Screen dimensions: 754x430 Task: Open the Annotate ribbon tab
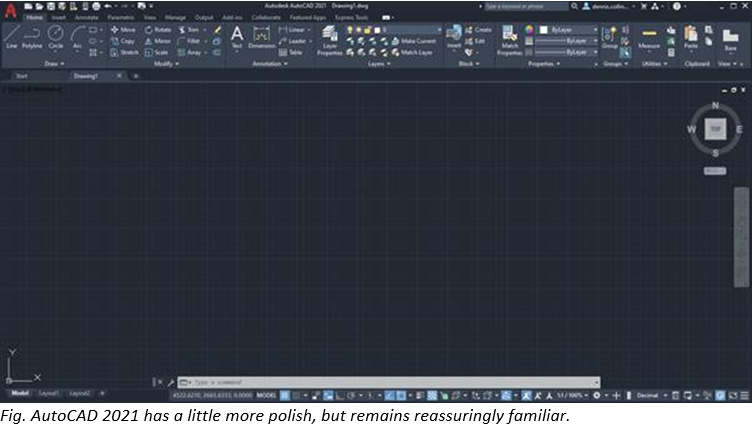87,17
